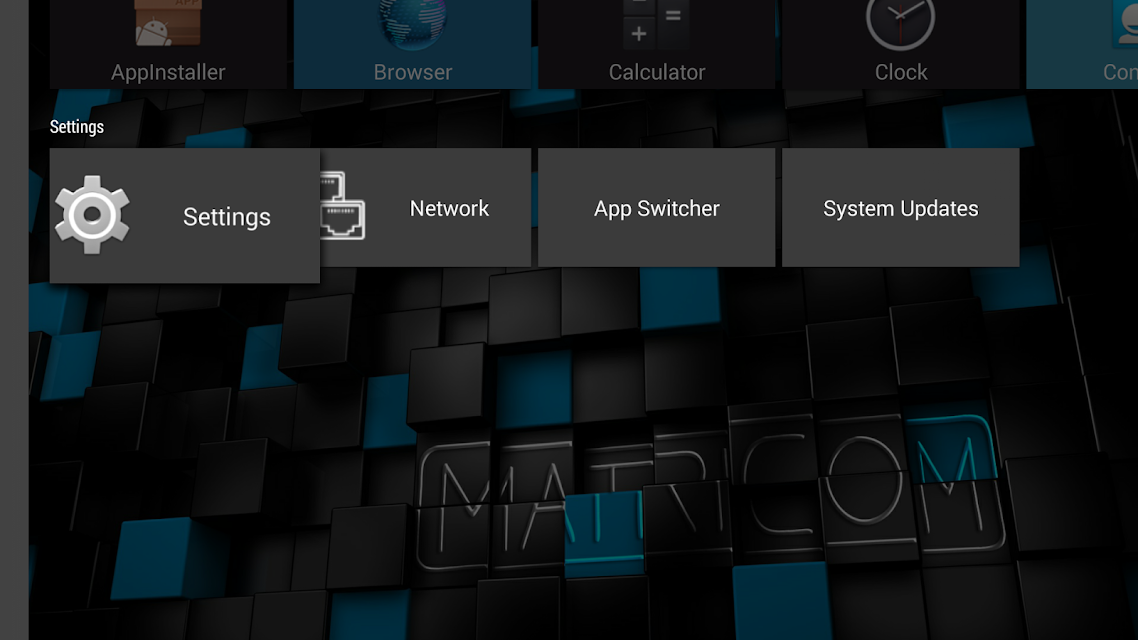Click the Settings section heading text
Screen dimensions: 1138x640
point(76,127)
